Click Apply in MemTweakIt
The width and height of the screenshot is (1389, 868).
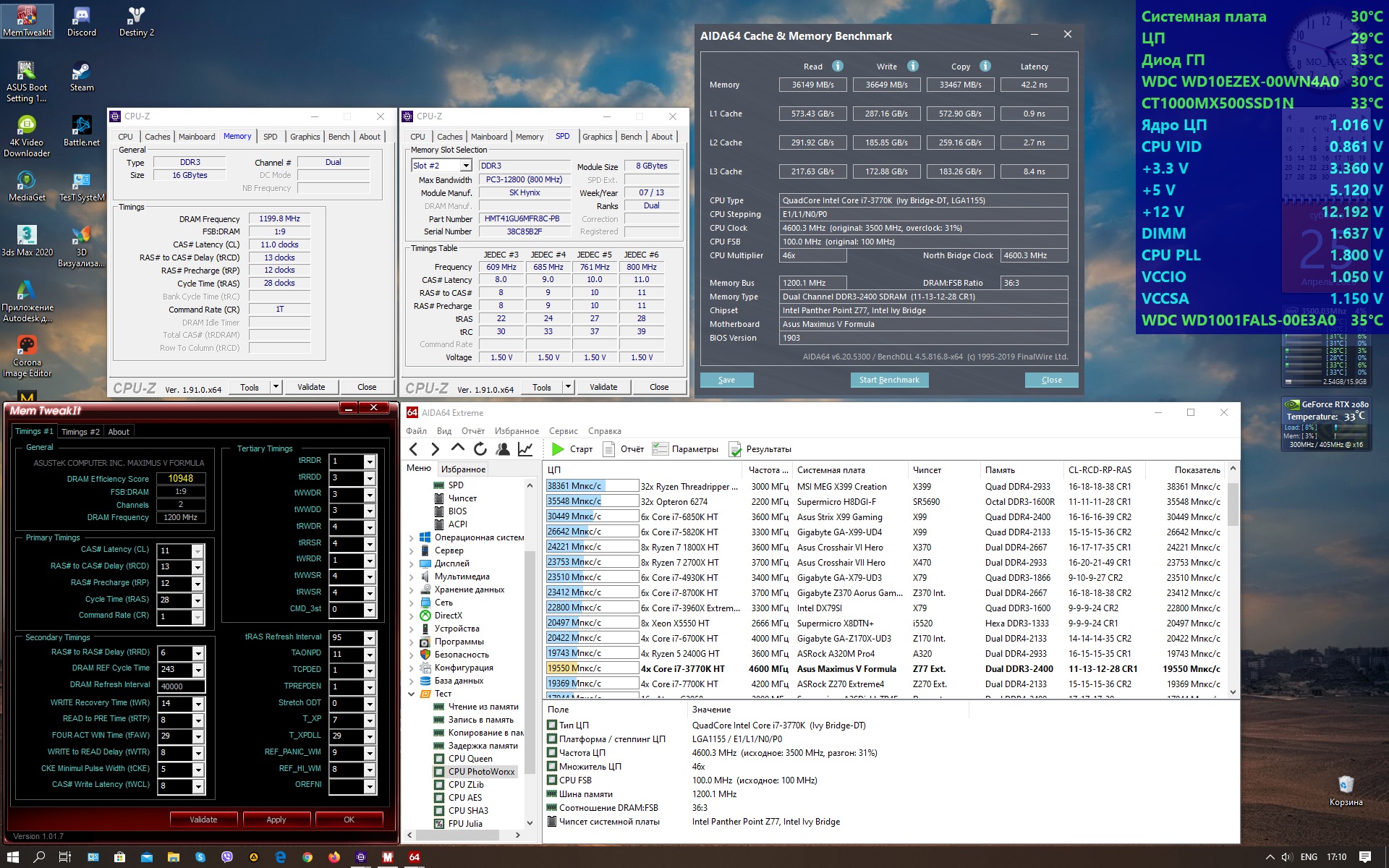click(276, 820)
